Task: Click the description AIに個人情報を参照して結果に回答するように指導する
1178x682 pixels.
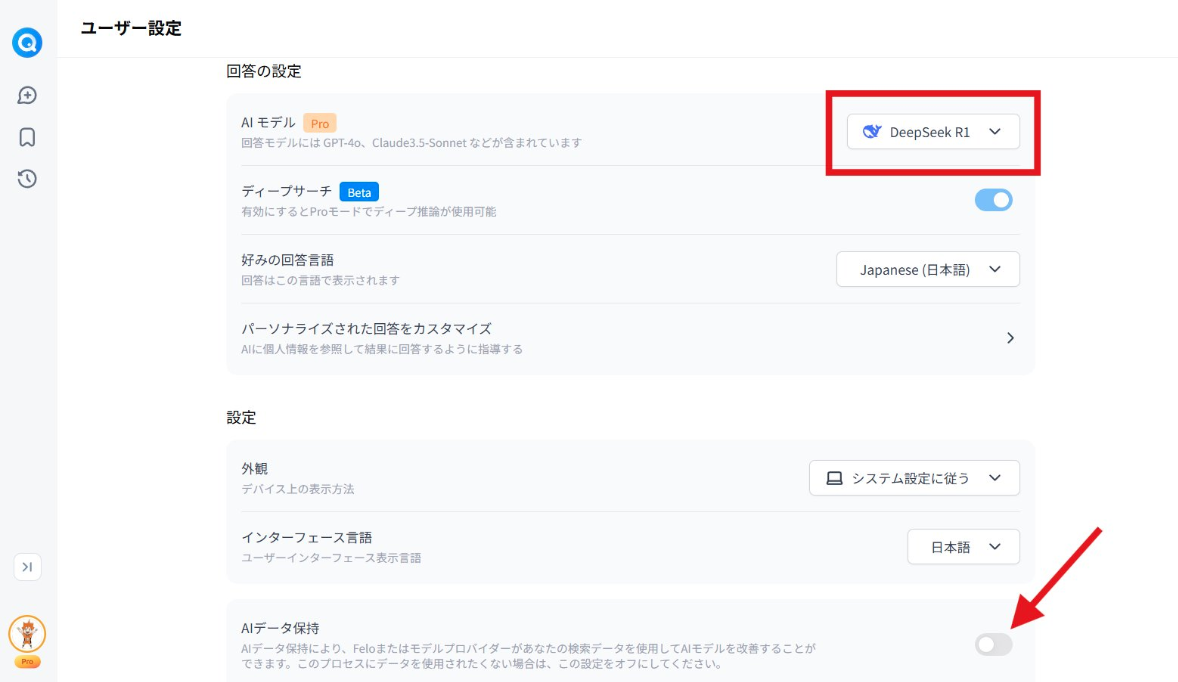Action: click(x=382, y=349)
